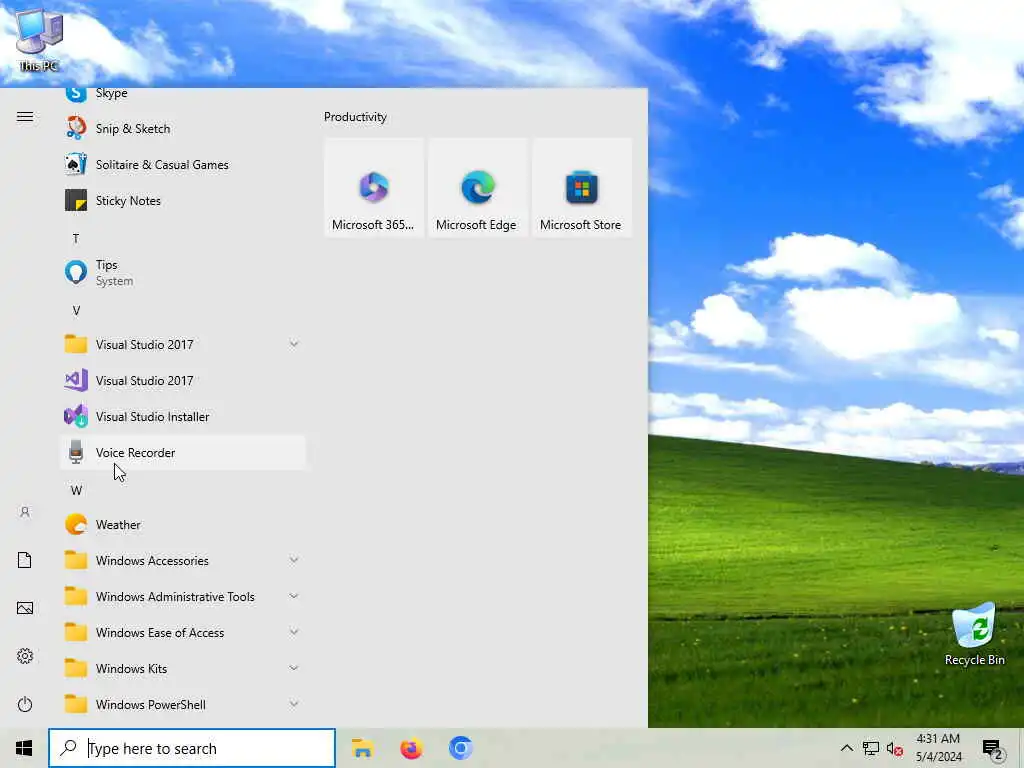This screenshot has width=1024, height=768.
Task: Open muted volume tray icon
Action: click(895, 748)
